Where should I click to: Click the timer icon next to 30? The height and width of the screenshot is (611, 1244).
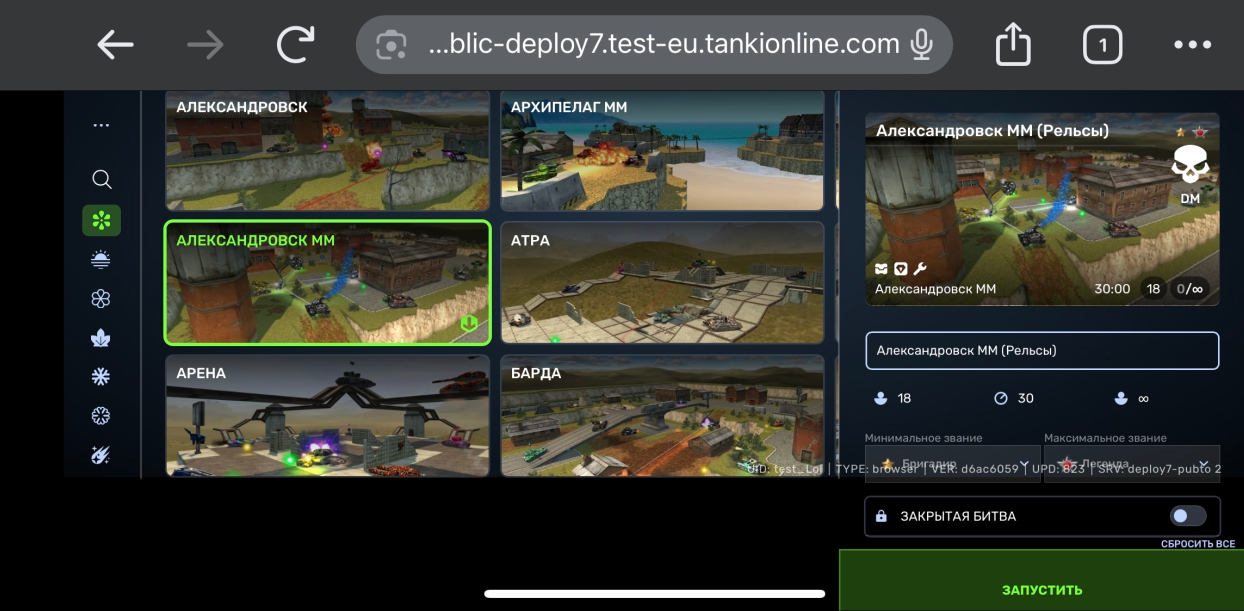click(x=1001, y=398)
